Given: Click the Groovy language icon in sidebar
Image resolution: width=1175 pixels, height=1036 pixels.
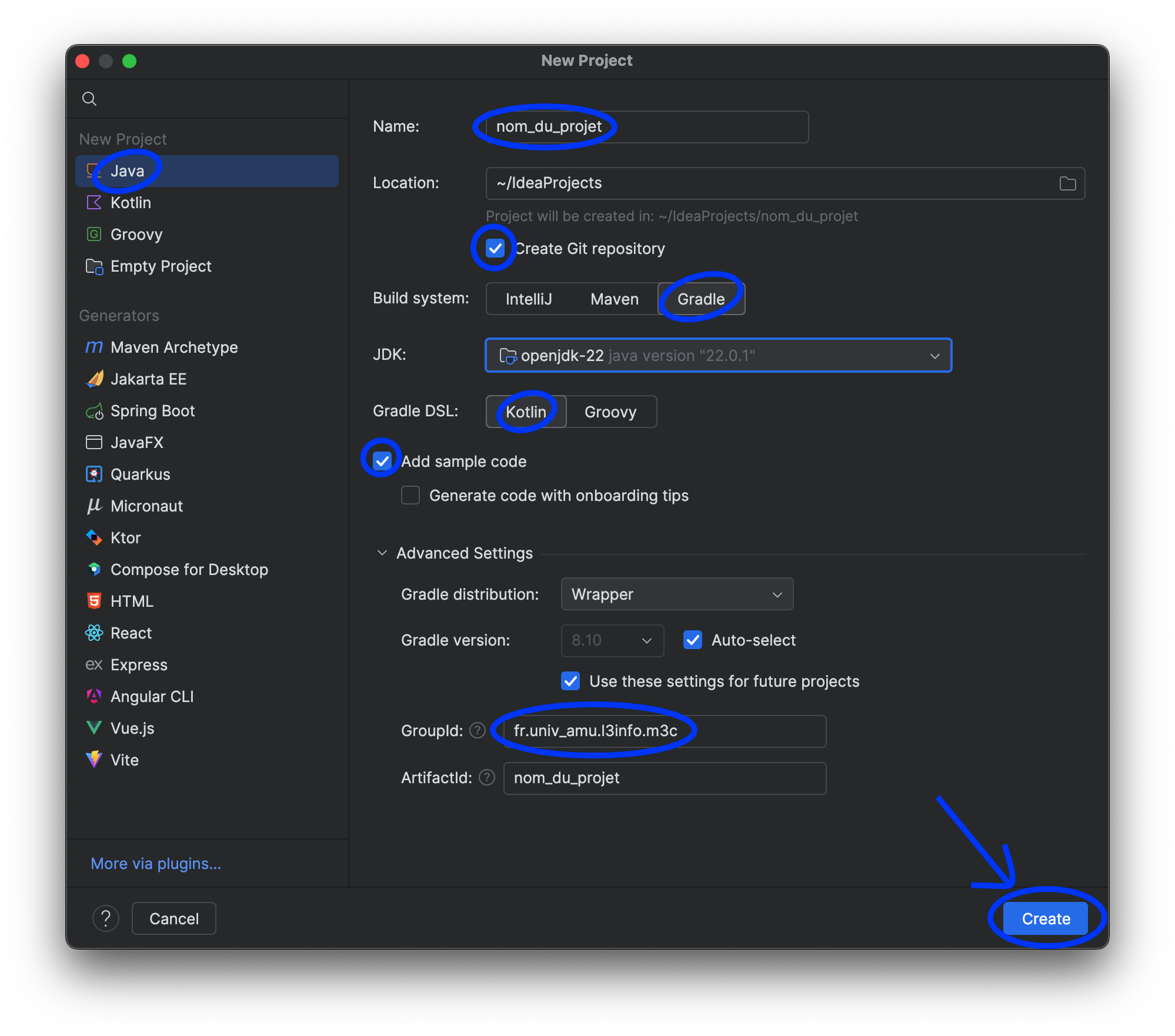Looking at the screenshot, I should coord(94,235).
